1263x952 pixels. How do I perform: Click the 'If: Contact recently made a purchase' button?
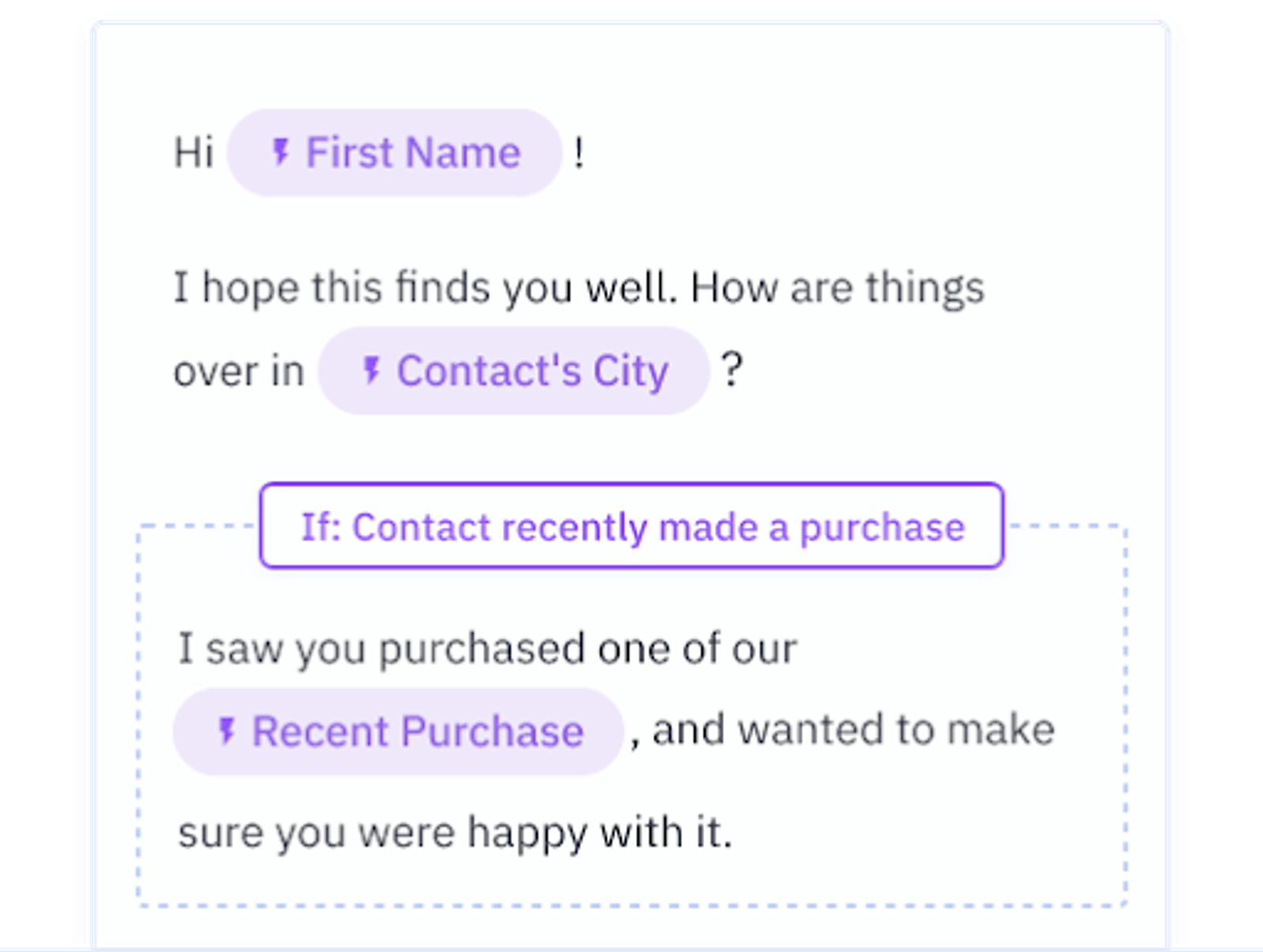[631, 527]
